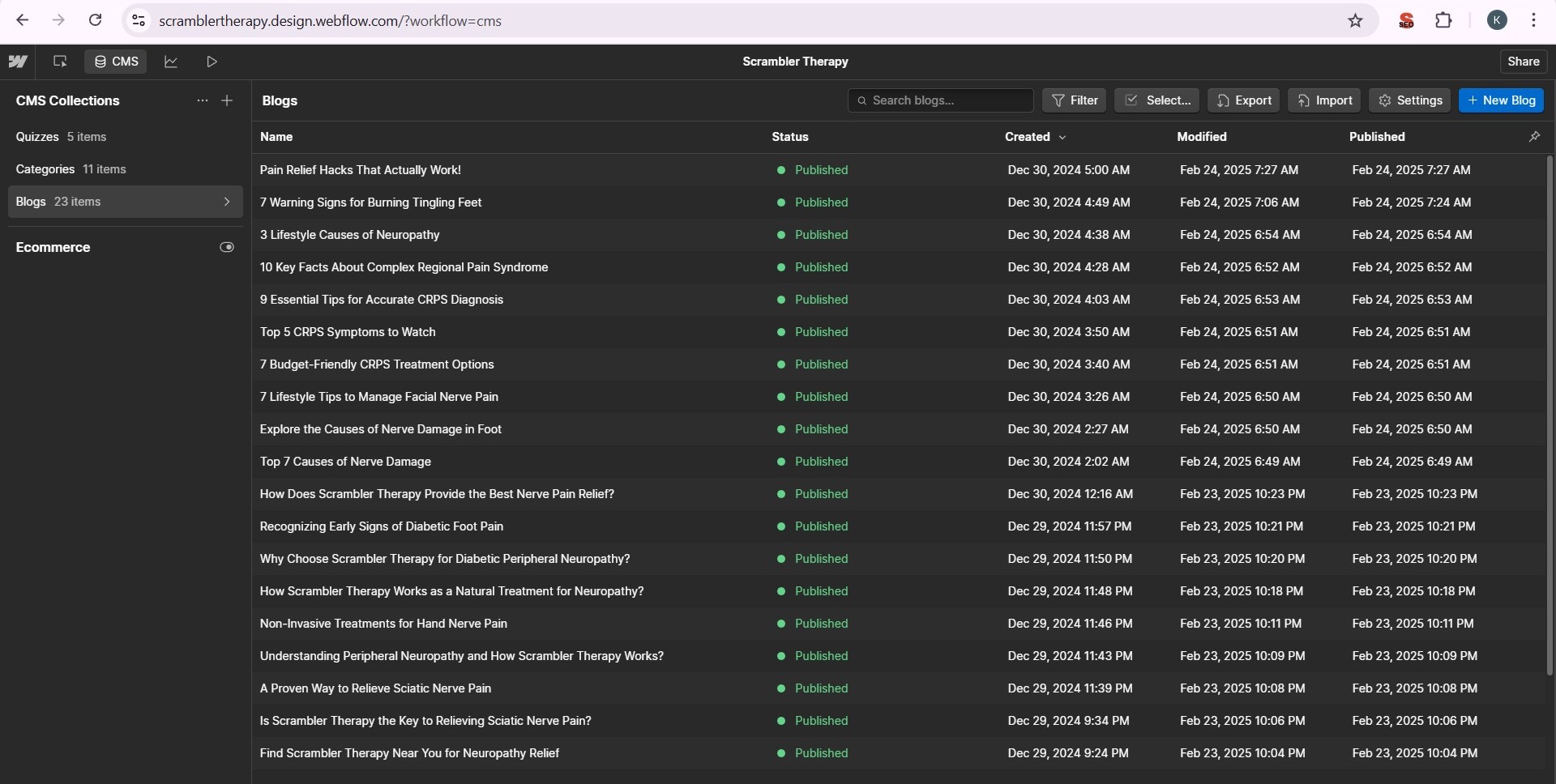The width and height of the screenshot is (1556, 784).
Task: Open the Webflow logo menu
Action: pyautogui.click(x=18, y=62)
